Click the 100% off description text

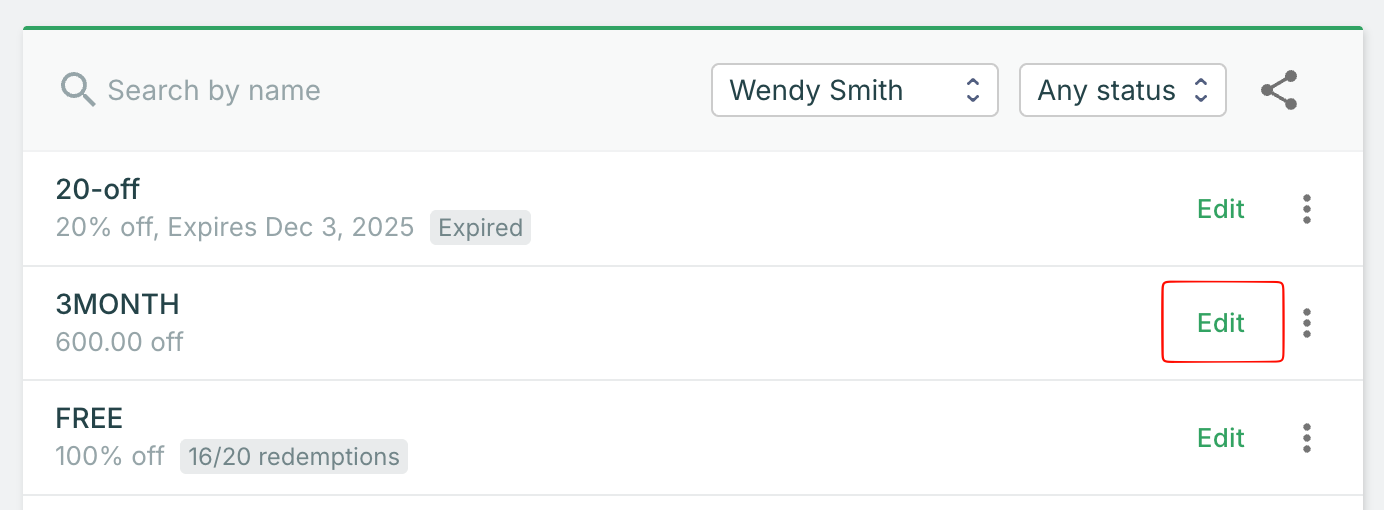pyautogui.click(x=110, y=457)
